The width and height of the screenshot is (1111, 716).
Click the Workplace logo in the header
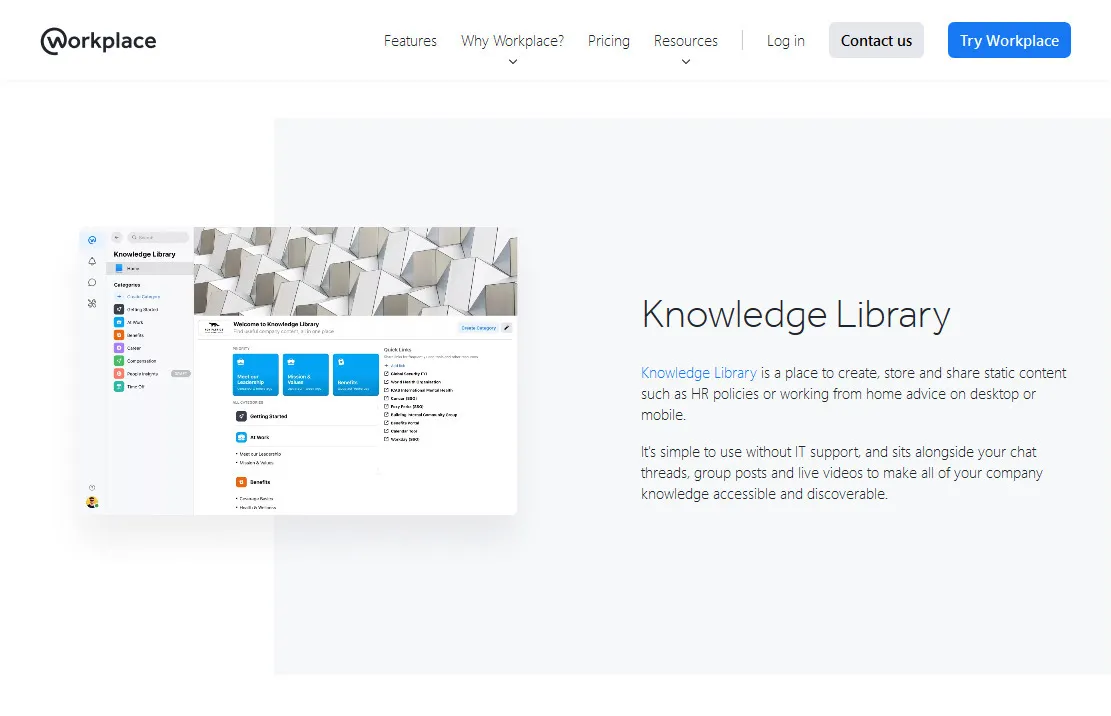98,41
